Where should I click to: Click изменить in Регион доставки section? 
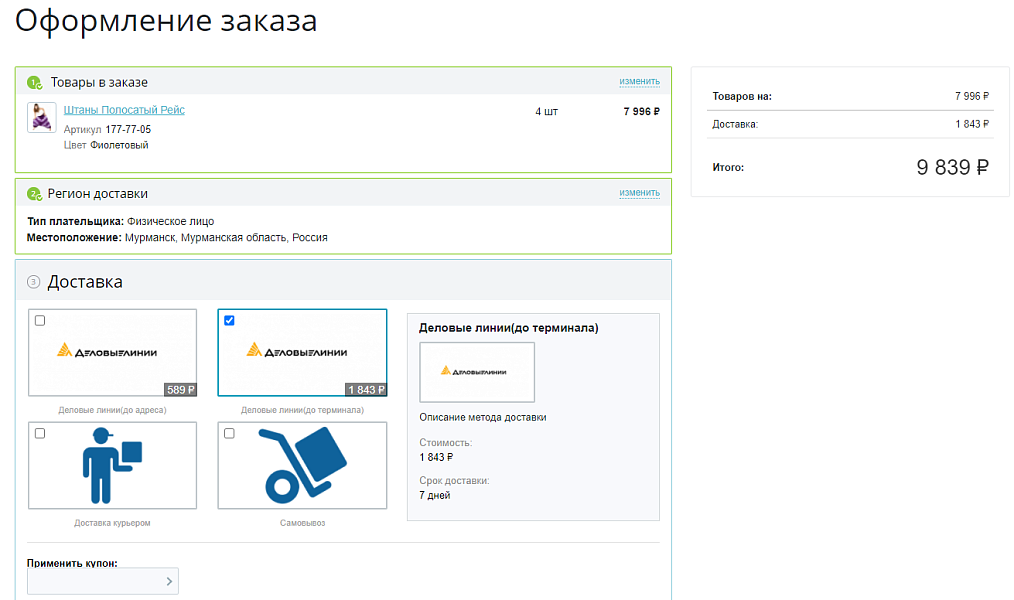(639, 193)
